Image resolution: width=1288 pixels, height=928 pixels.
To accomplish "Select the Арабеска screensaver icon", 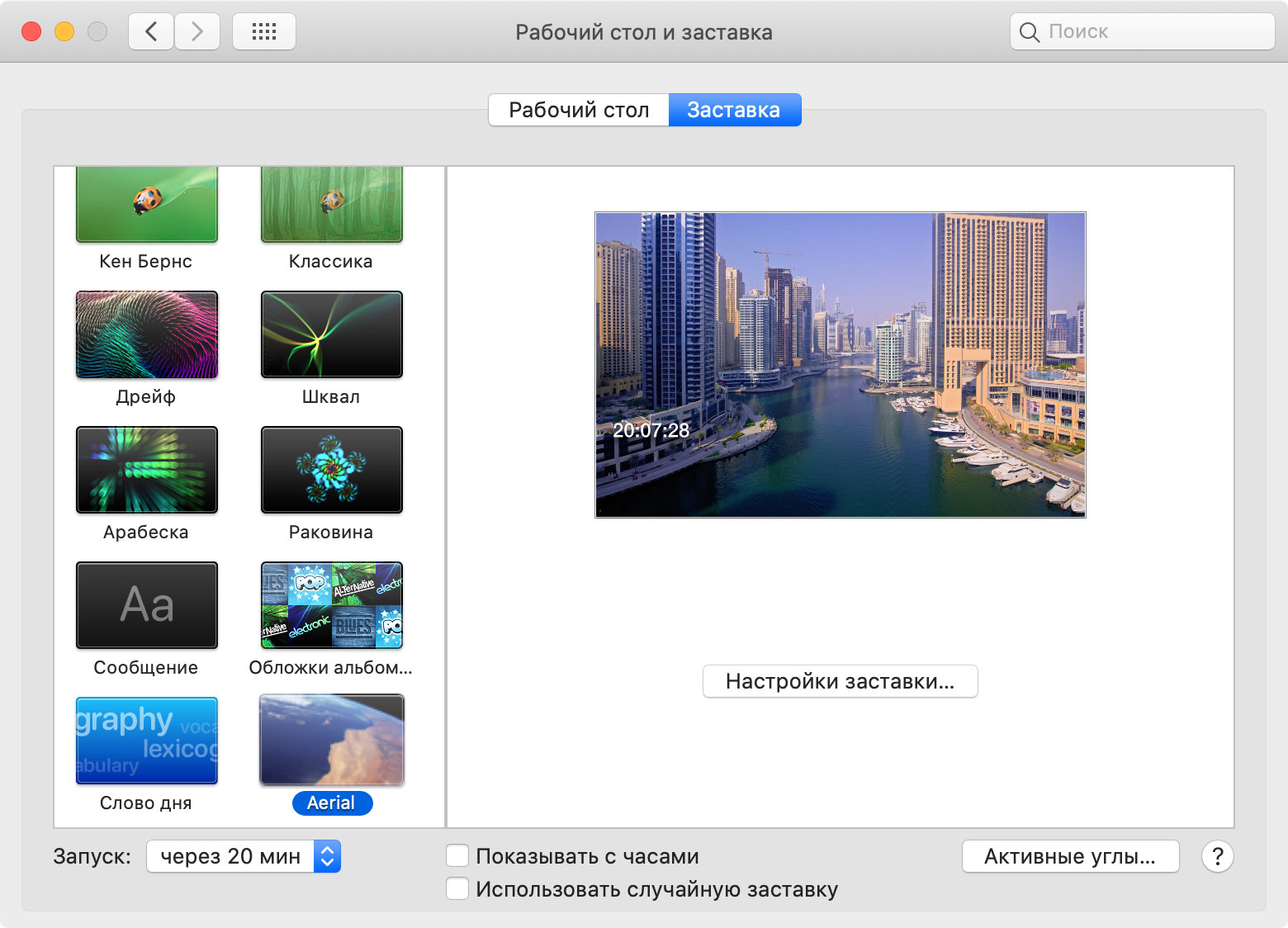I will click(x=147, y=470).
